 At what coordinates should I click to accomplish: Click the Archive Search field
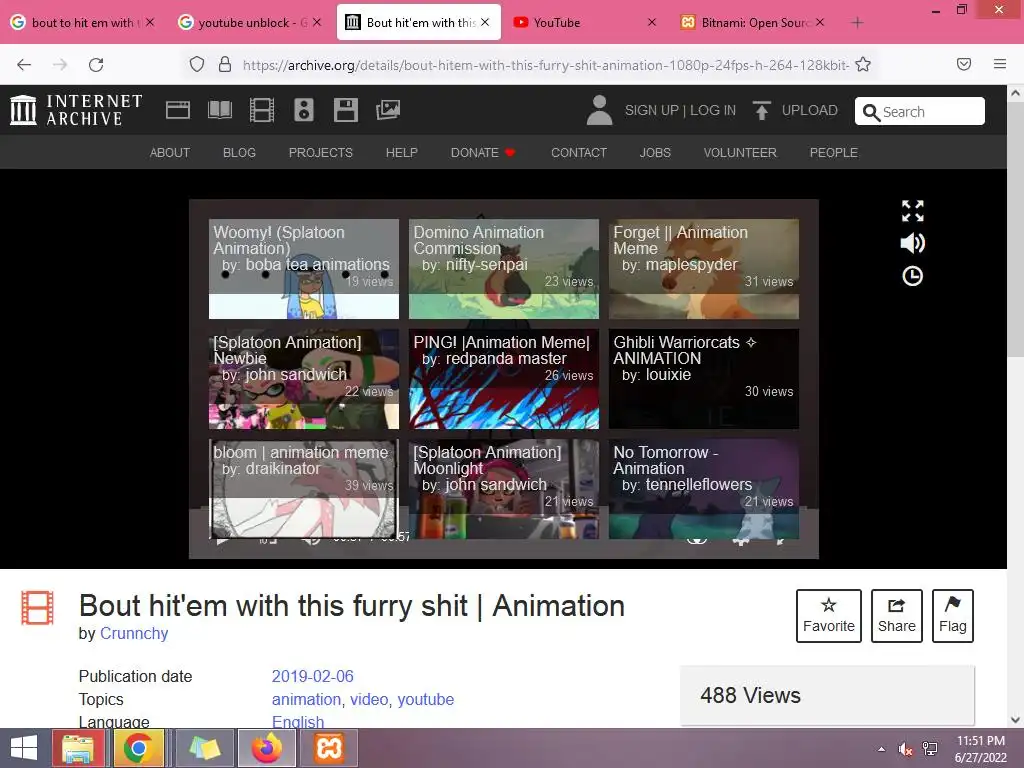click(x=920, y=111)
